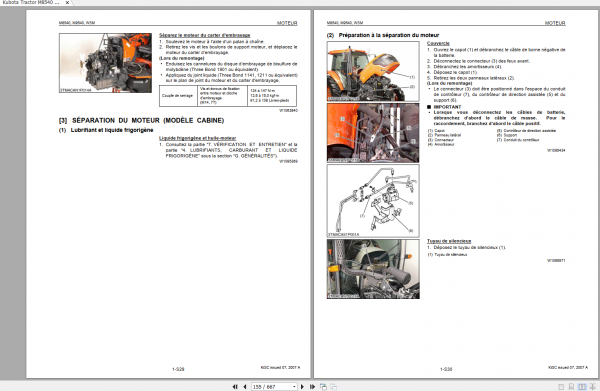Click the connector line drawing diagram
600x391 pixels.
[373, 201]
